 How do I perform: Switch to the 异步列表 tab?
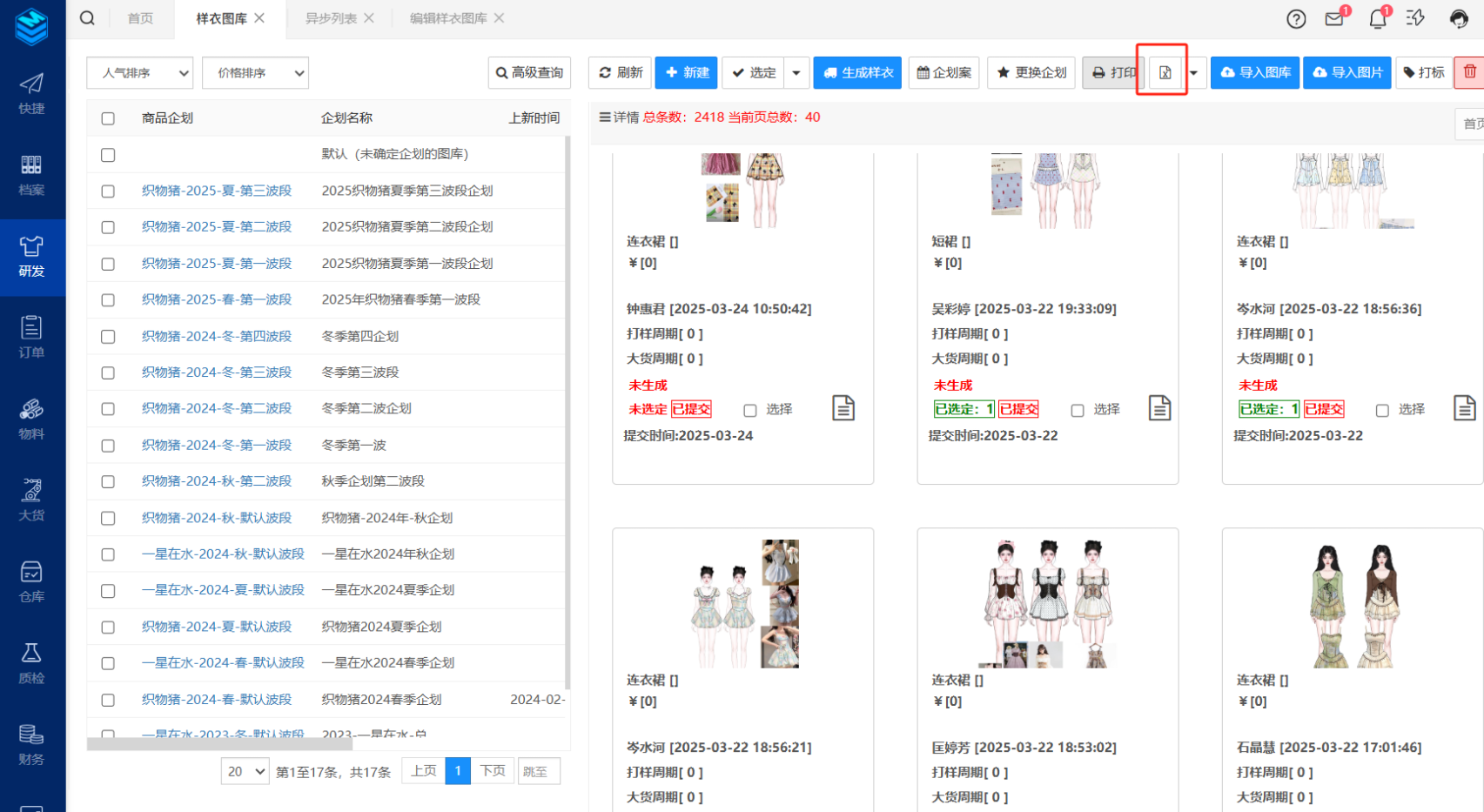(x=331, y=18)
